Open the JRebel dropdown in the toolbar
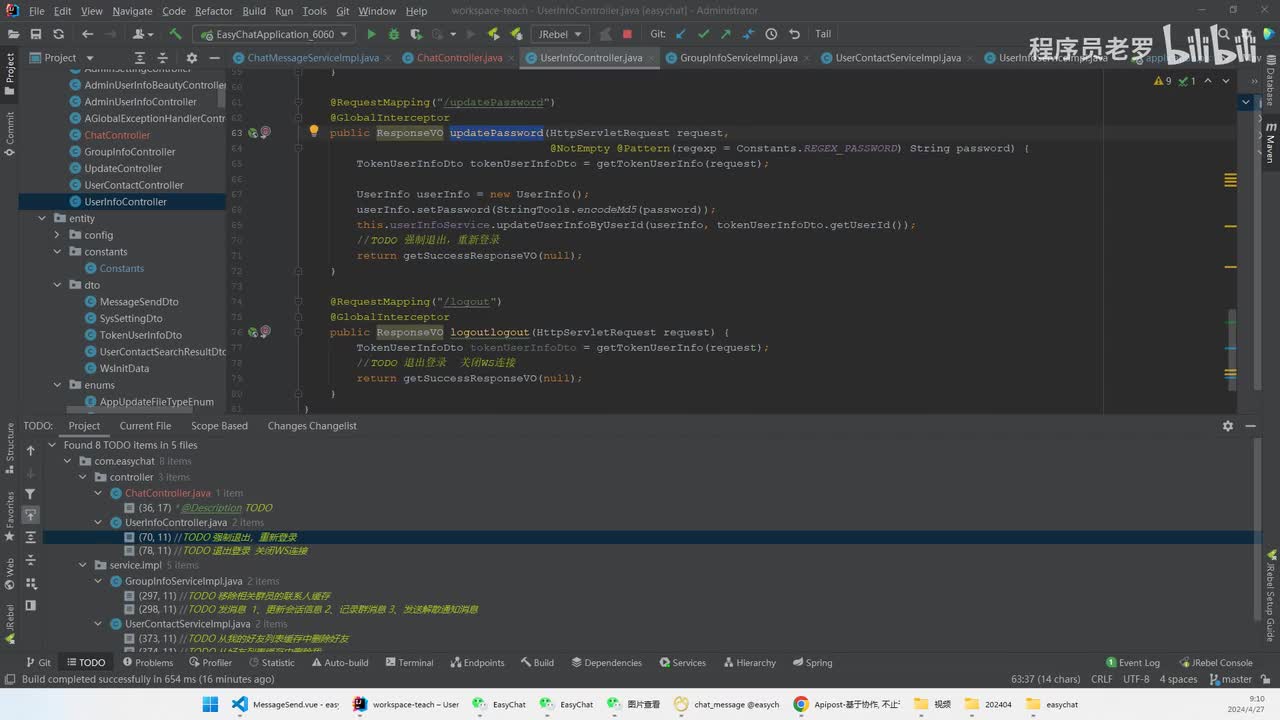 click(x=560, y=34)
